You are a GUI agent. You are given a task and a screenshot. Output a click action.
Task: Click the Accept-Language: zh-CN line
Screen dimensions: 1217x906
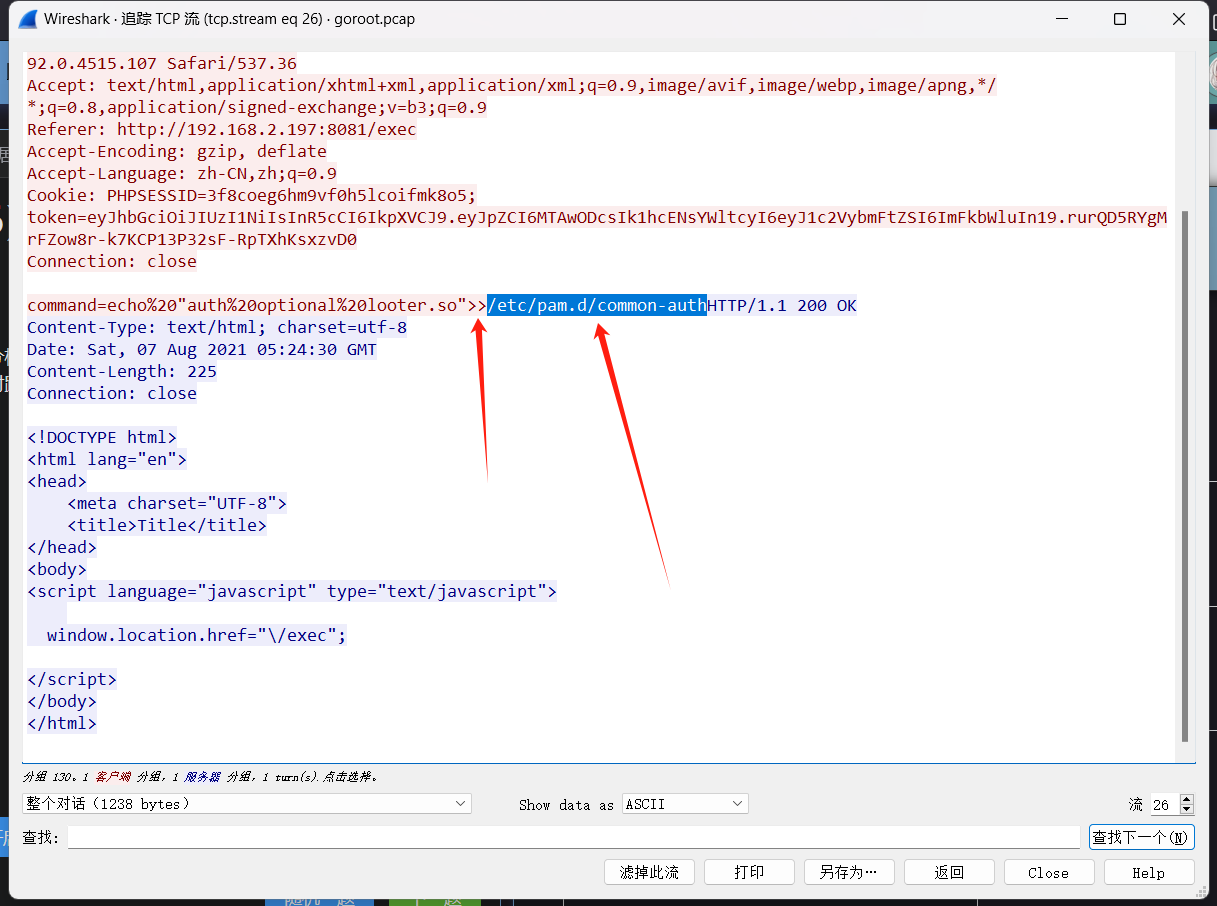click(182, 173)
